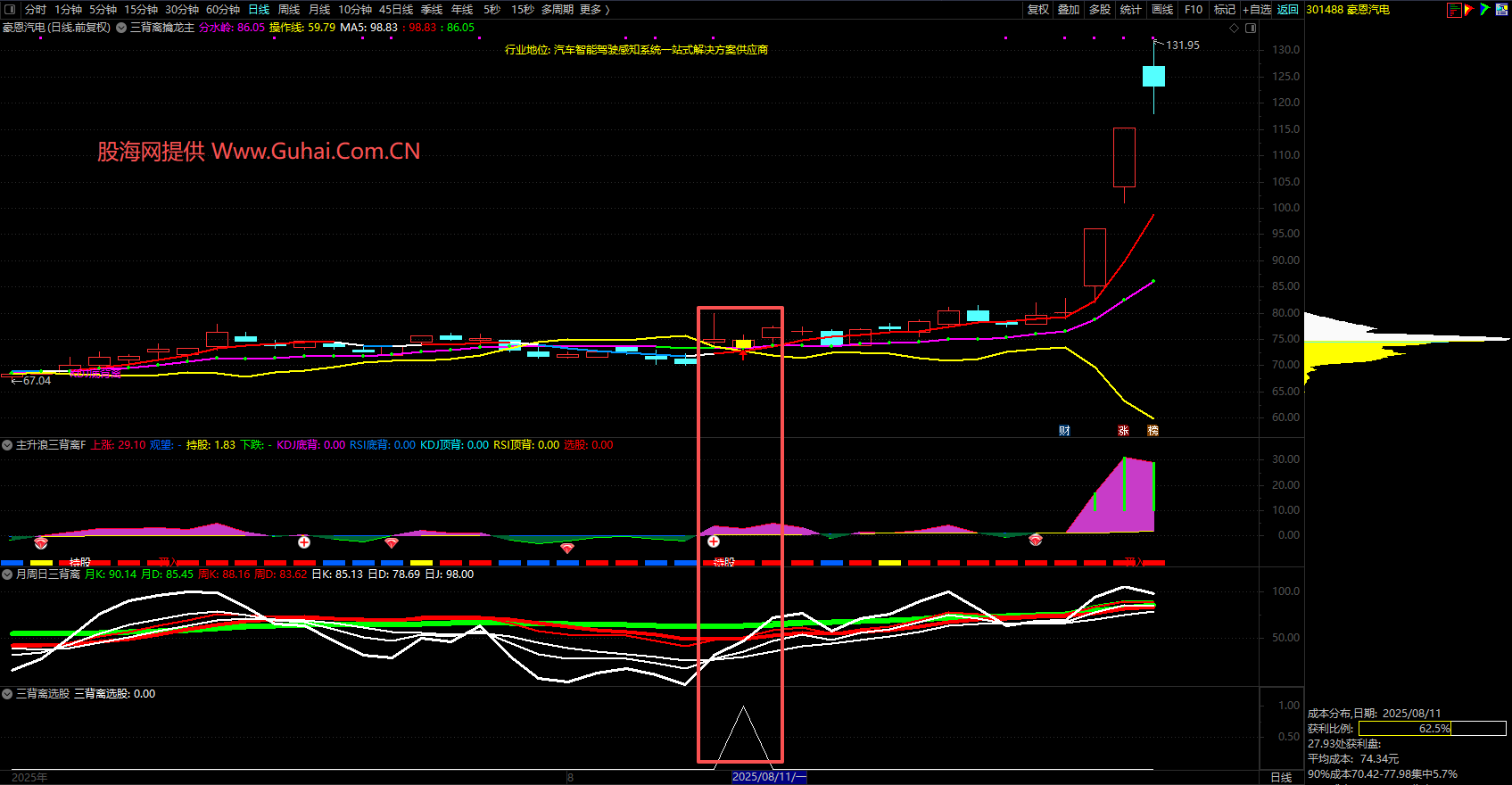Screen dimensions: 1512x785
Task: Select the 5分钟 period
Action: (103, 10)
